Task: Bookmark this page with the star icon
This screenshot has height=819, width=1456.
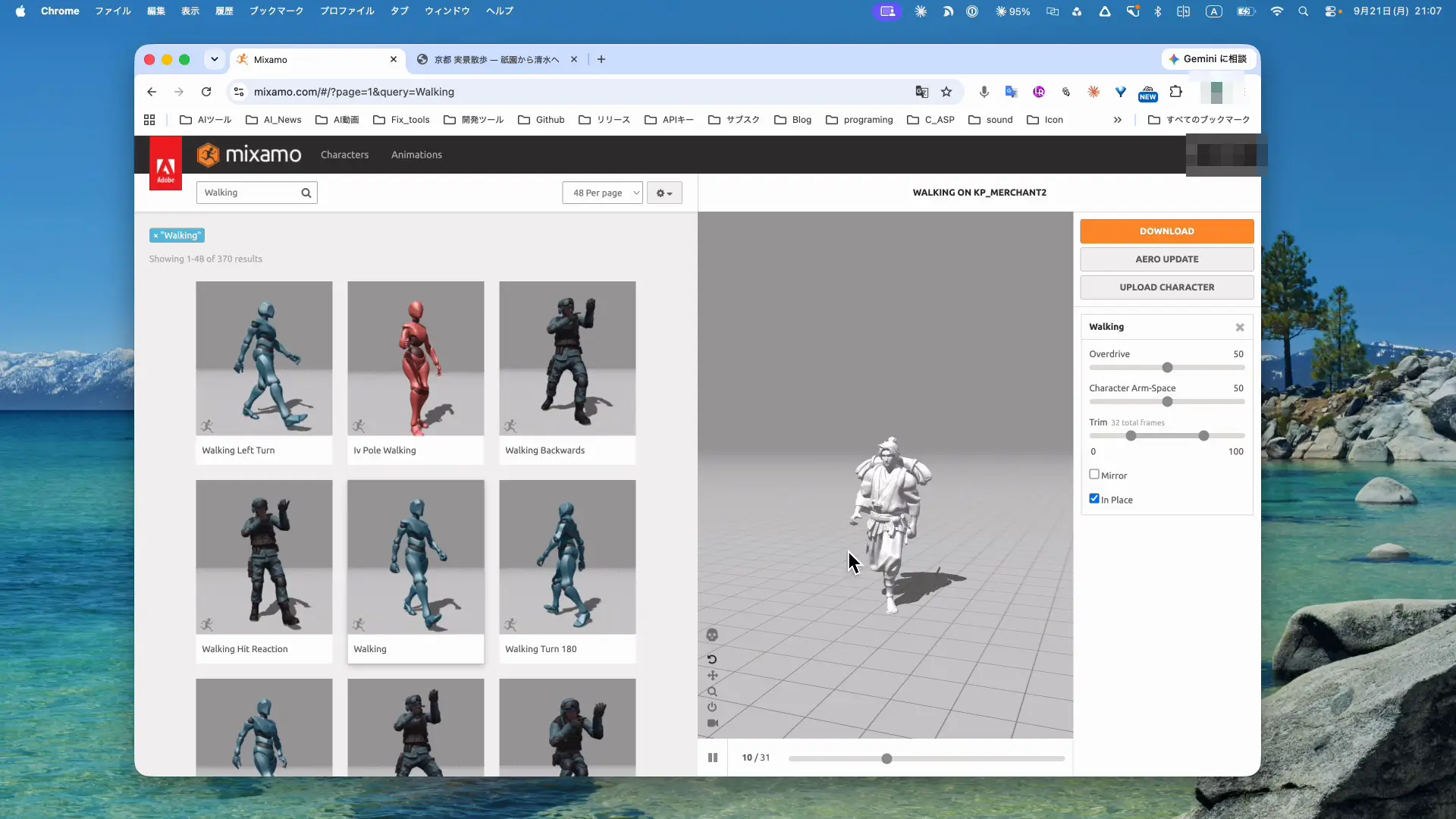Action: click(946, 92)
